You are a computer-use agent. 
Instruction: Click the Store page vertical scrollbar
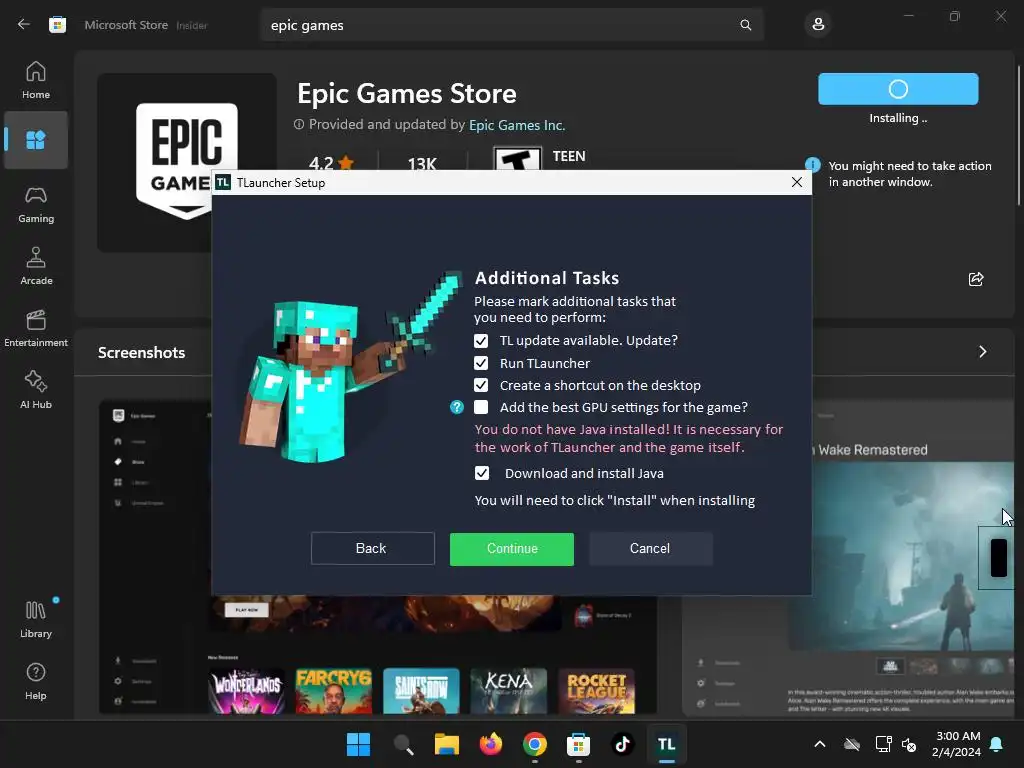click(x=1018, y=135)
